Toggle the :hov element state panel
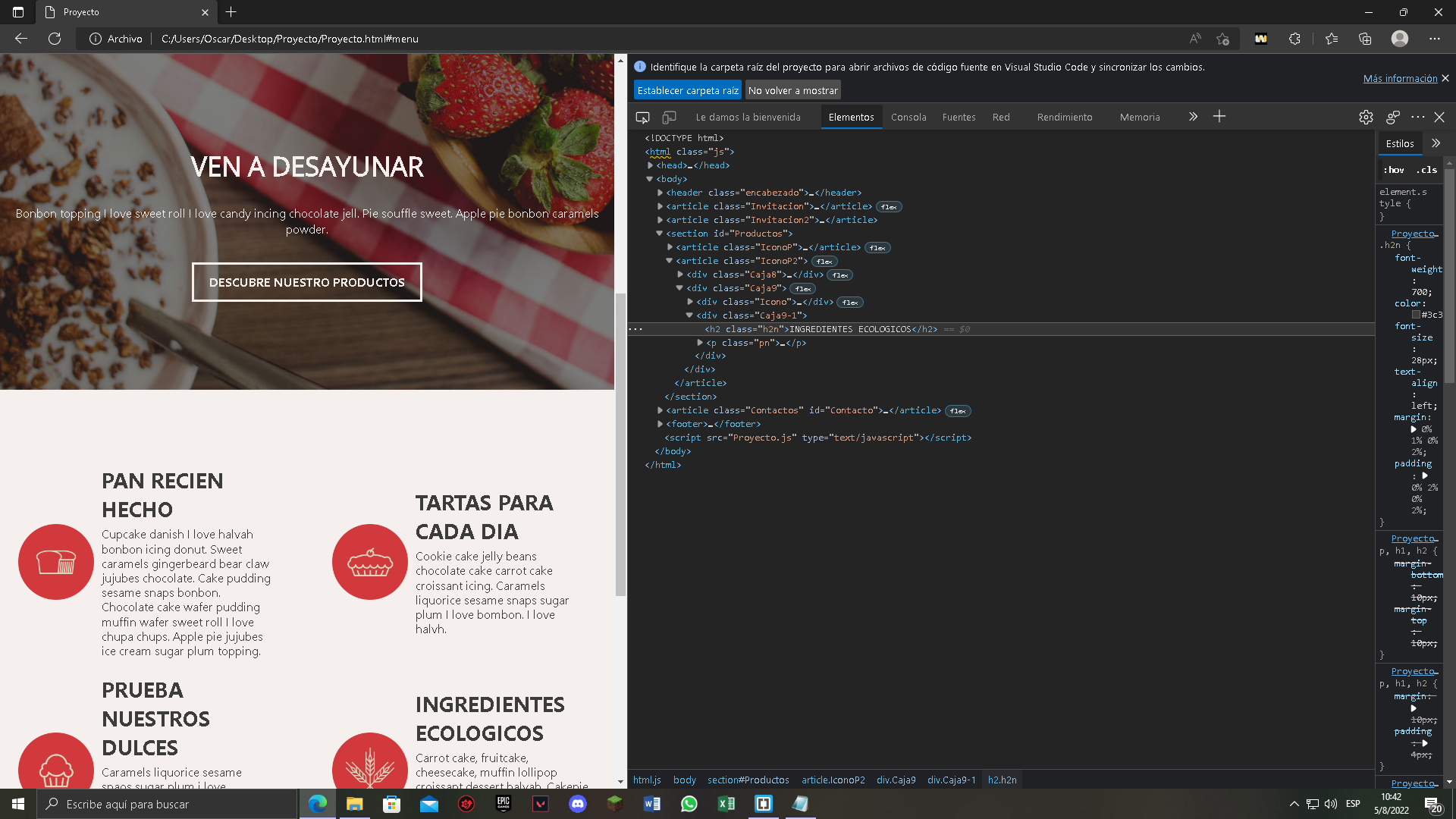This screenshot has width=1456, height=819. [x=1393, y=170]
